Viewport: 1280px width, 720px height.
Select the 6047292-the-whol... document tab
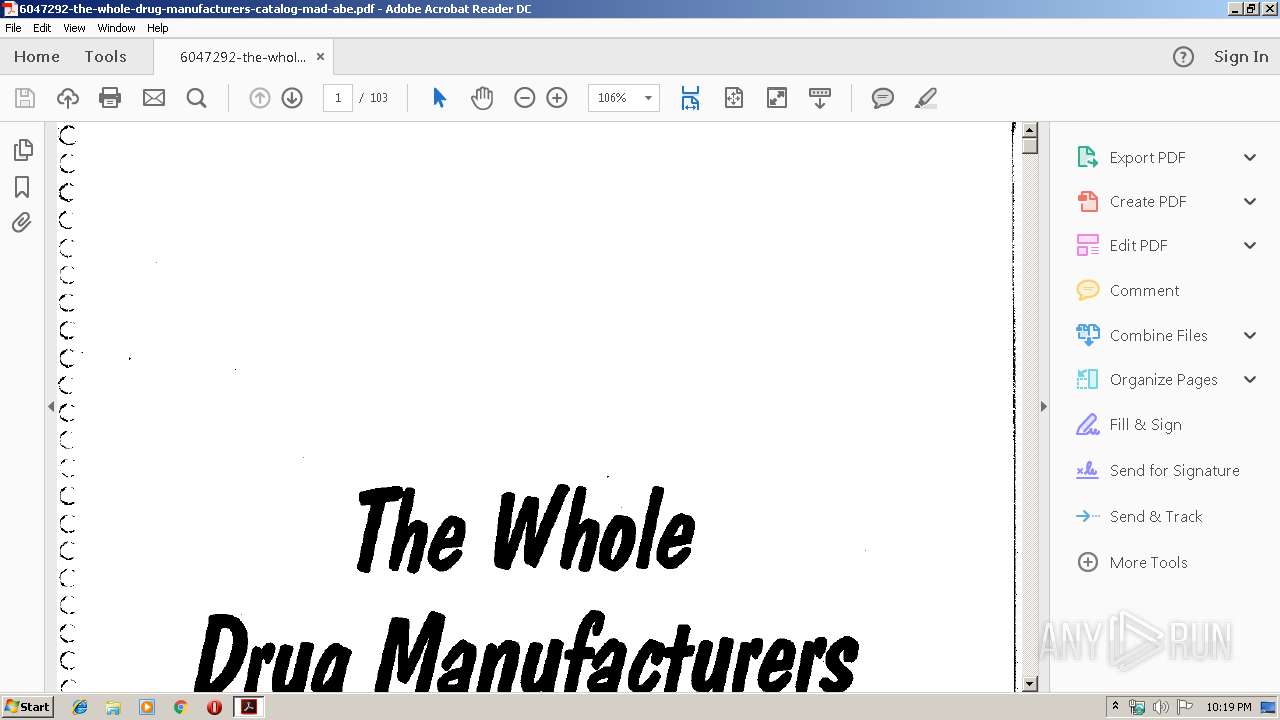click(x=243, y=57)
